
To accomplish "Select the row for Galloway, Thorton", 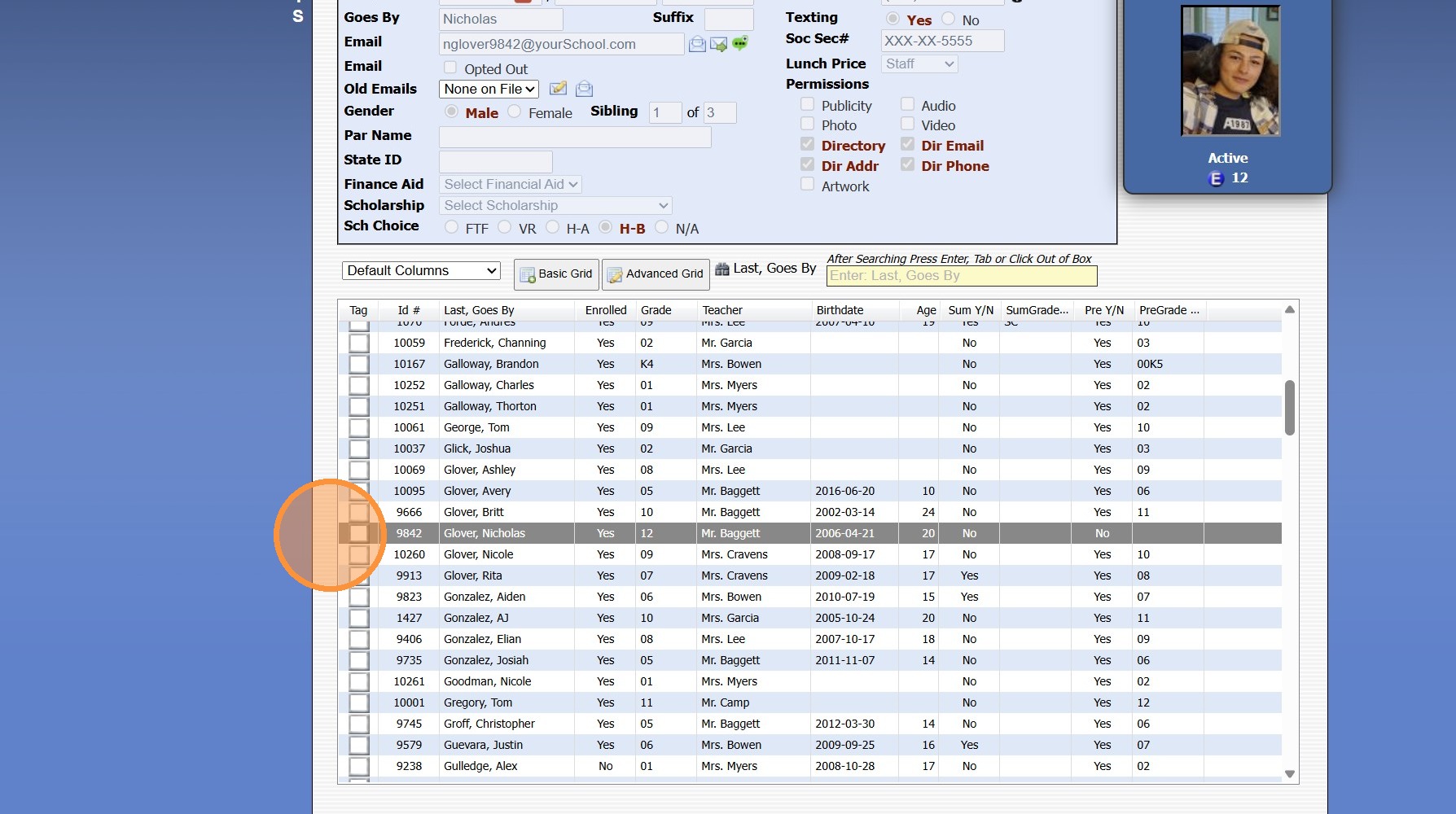I will (x=810, y=406).
